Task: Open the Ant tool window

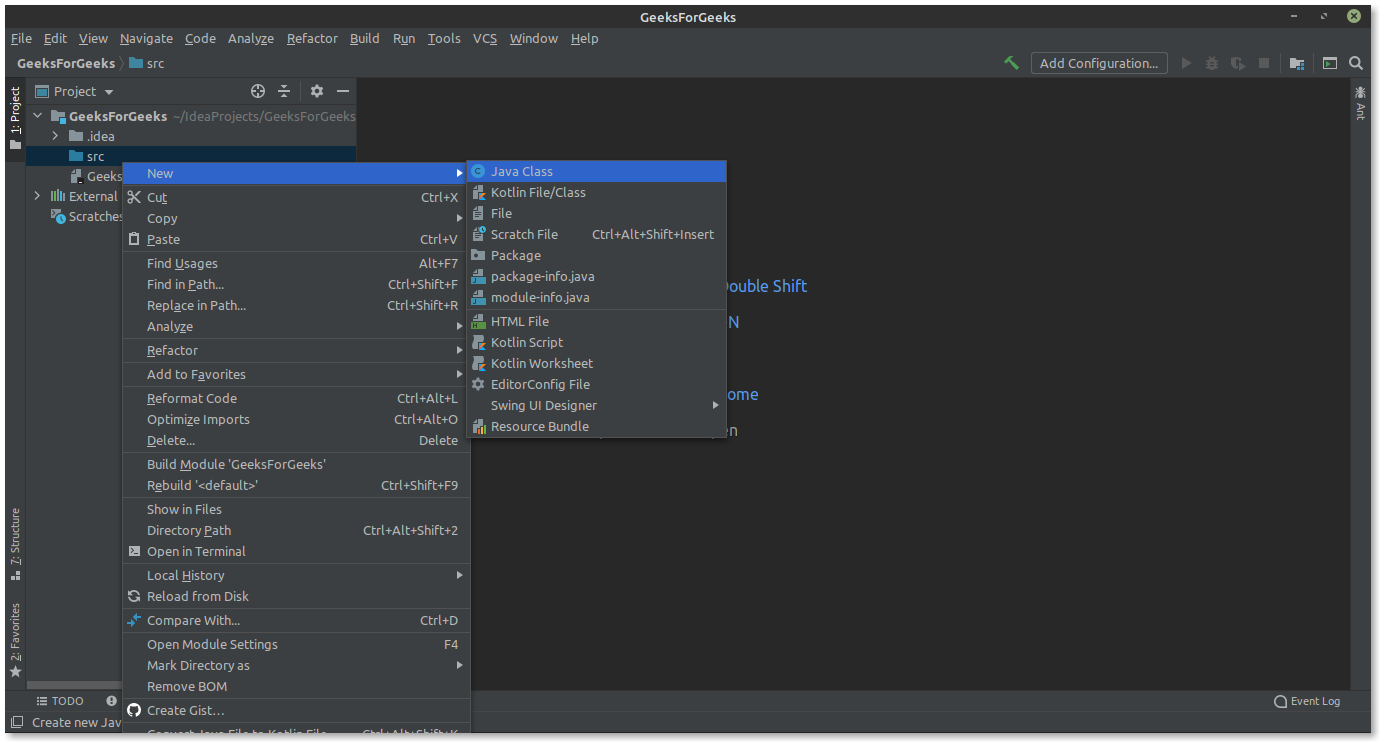Action: point(1360,104)
